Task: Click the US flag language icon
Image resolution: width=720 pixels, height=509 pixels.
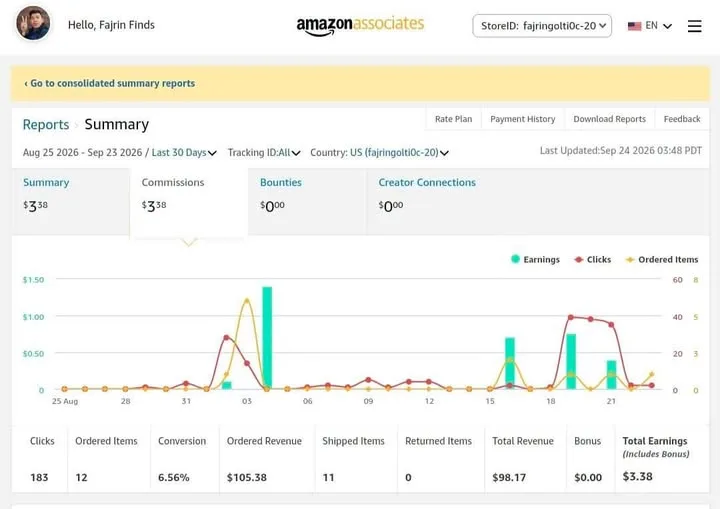Action: 634,26
